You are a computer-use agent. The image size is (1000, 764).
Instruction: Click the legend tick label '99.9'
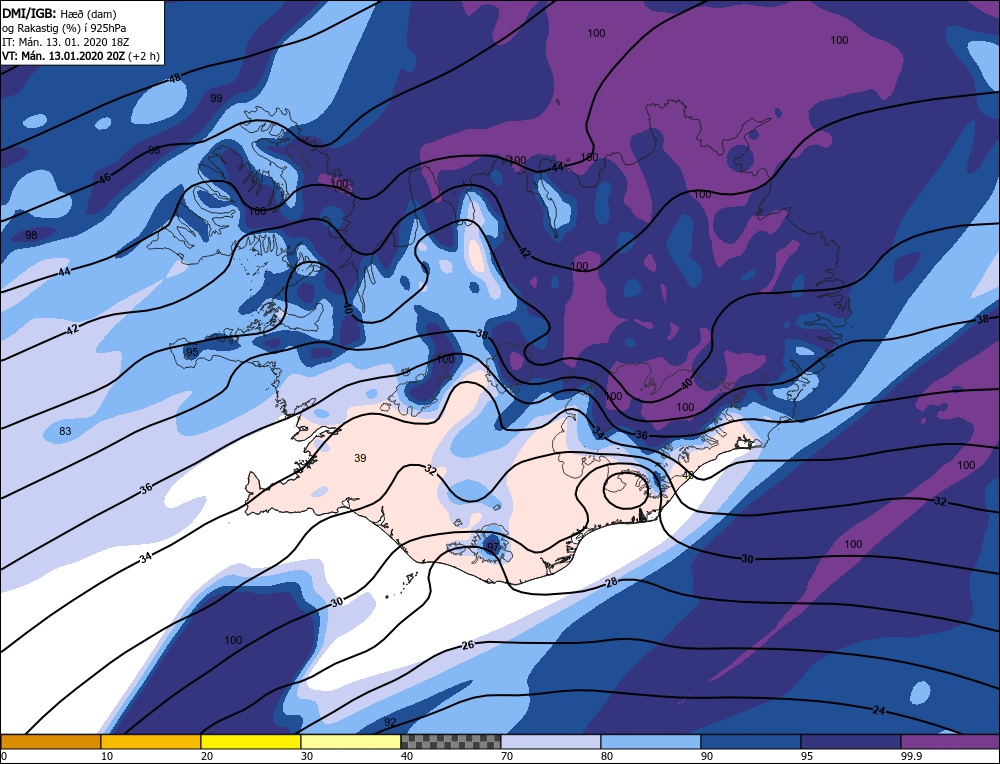pos(909,756)
